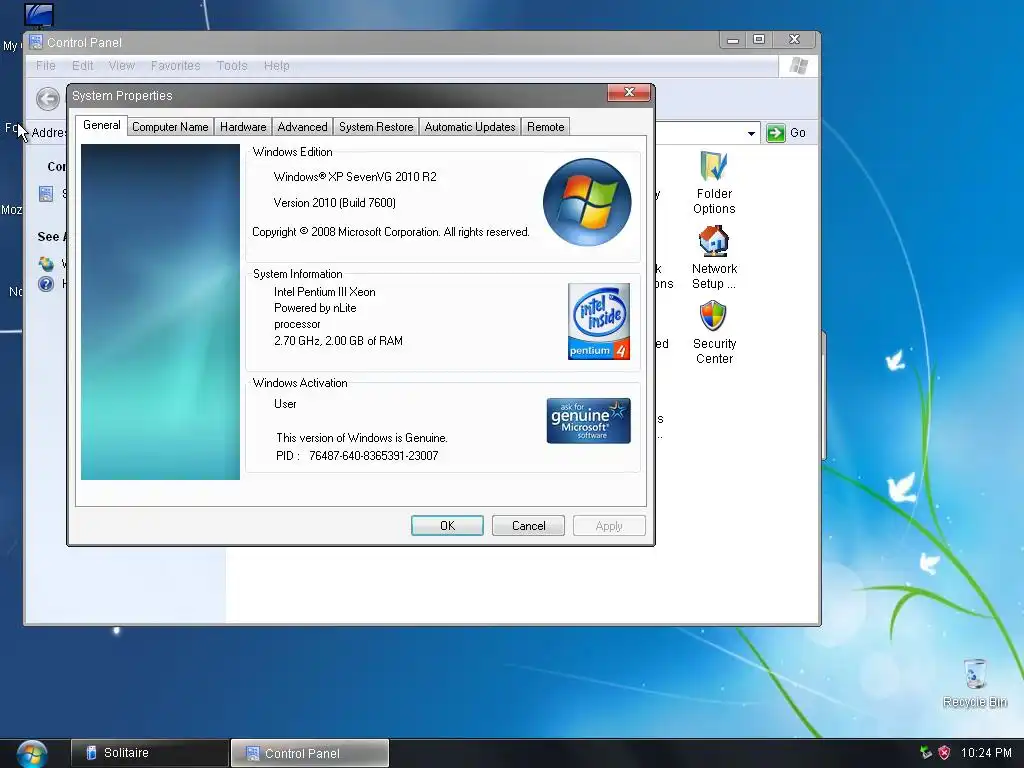
Task: Select the Remote tab
Action: pos(545,127)
